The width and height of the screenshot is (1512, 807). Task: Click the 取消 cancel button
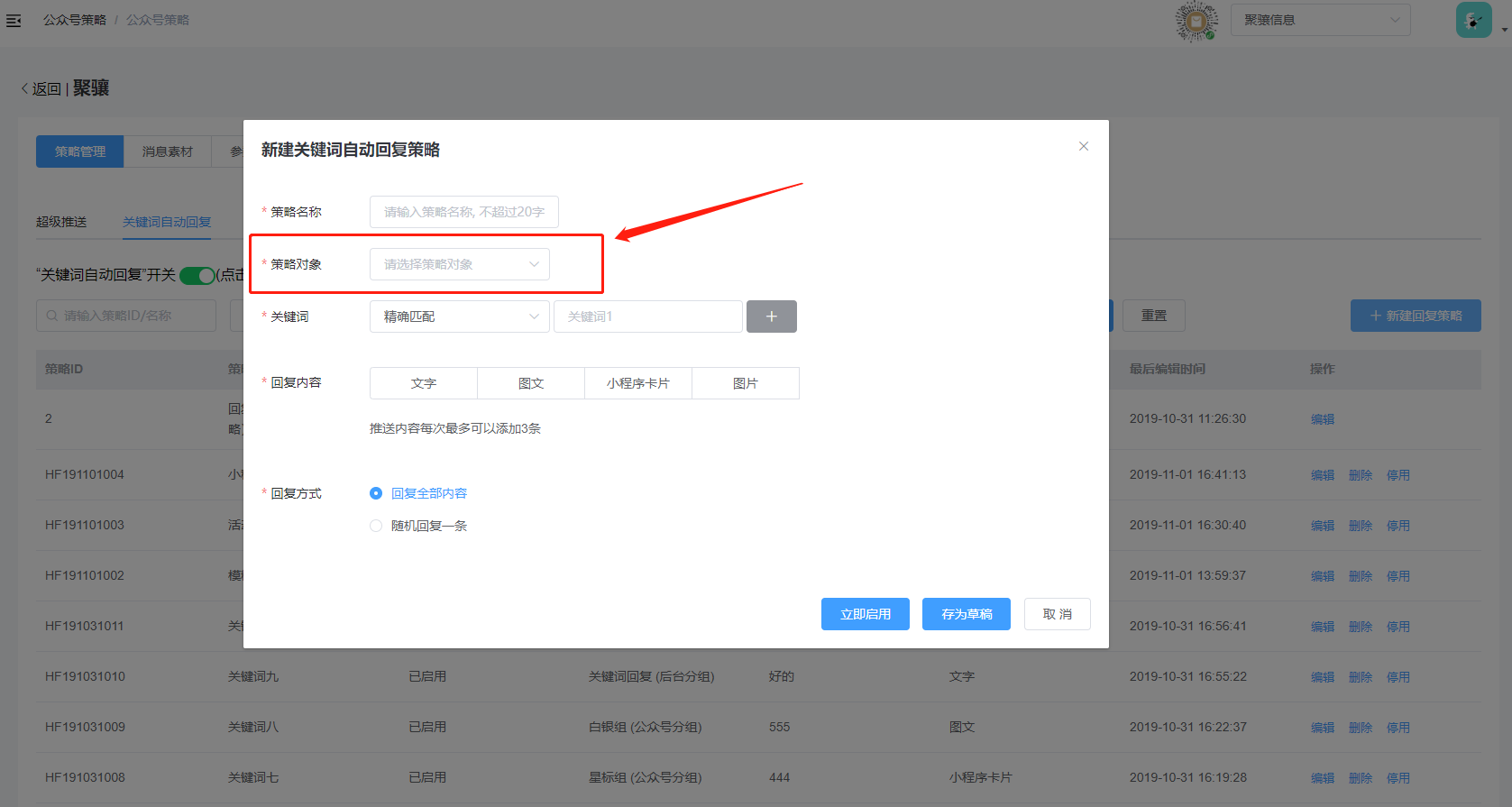1057,614
